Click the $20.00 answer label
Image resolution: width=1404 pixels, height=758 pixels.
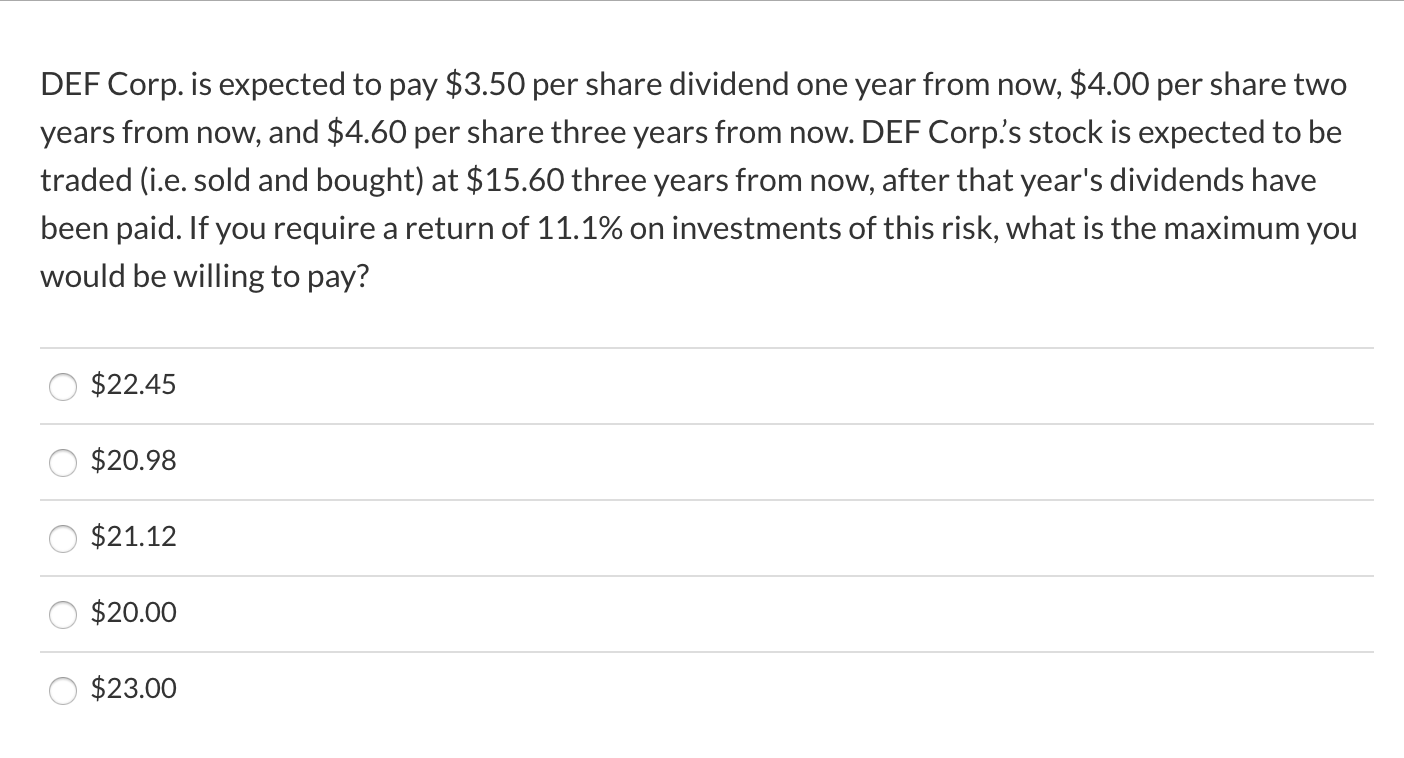(x=133, y=613)
